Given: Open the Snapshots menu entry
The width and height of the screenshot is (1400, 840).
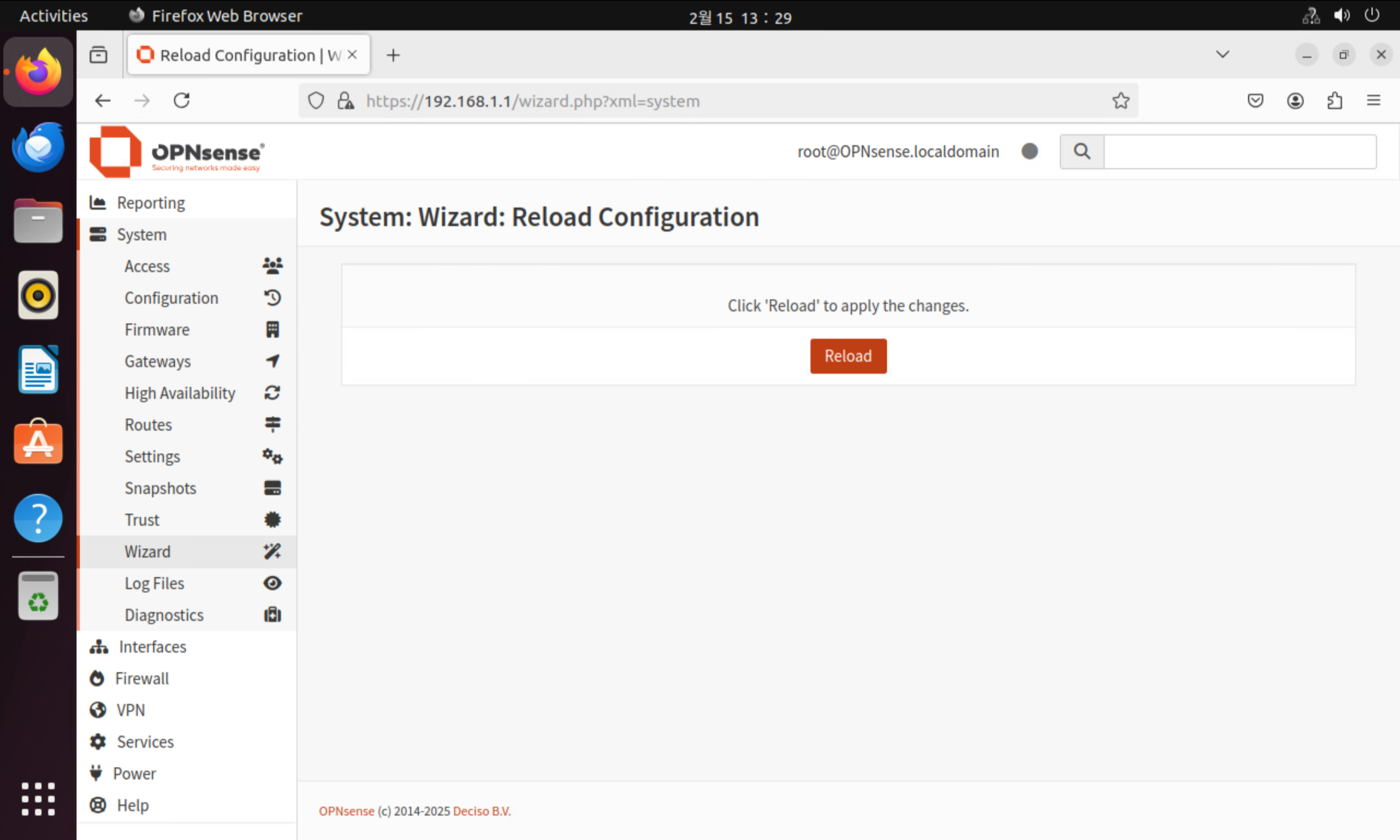Looking at the screenshot, I should 160,488.
